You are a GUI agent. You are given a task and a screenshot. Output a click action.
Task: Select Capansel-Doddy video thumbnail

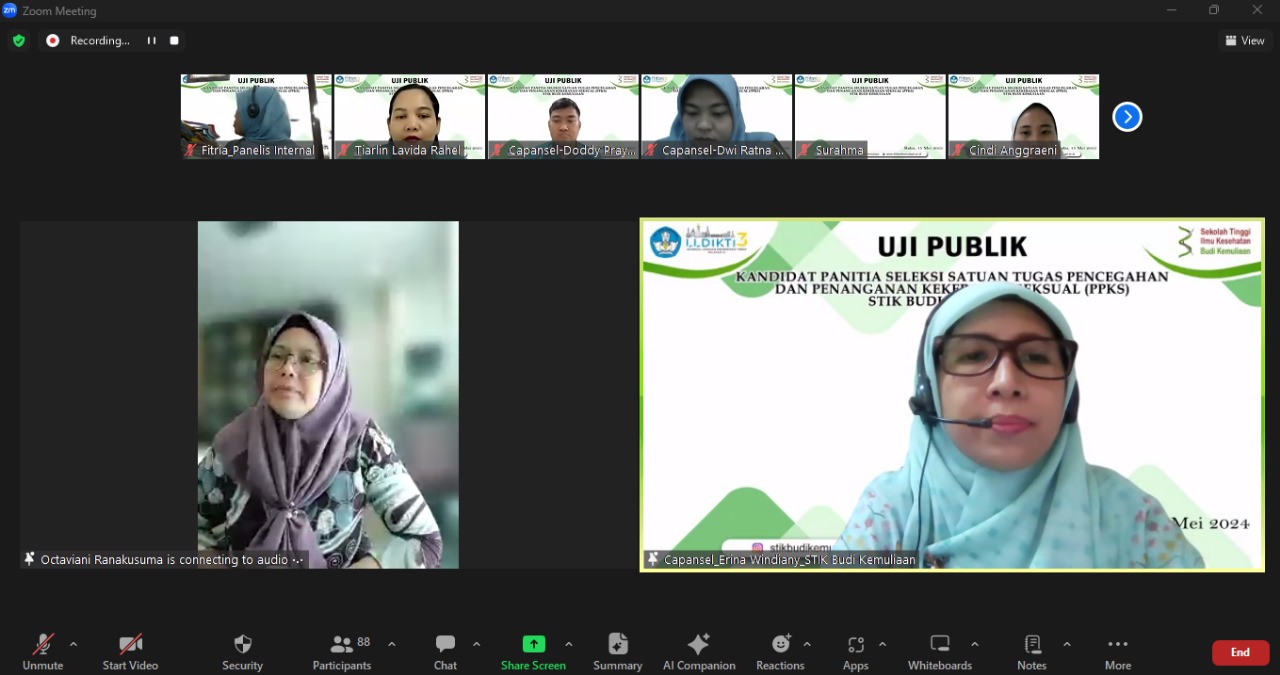click(563, 116)
